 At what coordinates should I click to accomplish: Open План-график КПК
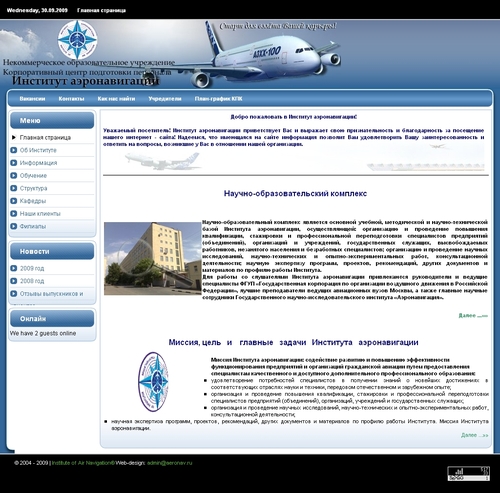[219, 99]
